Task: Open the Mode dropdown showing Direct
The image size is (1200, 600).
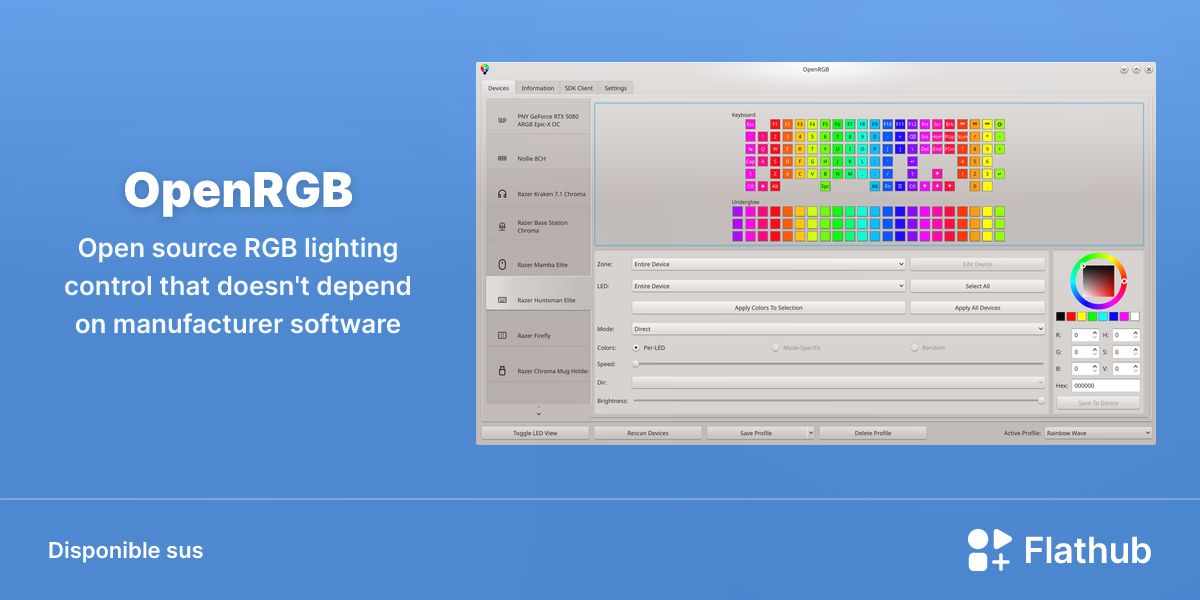Action: (838, 328)
